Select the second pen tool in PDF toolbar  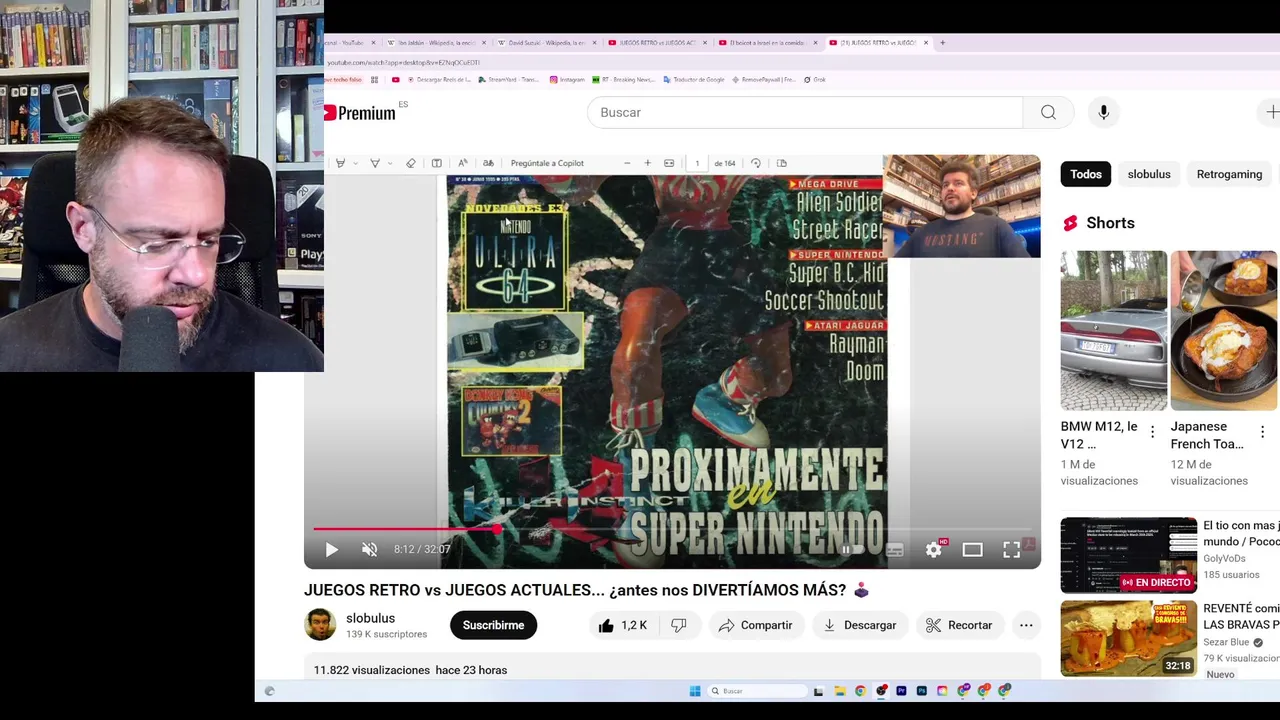pos(375,163)
